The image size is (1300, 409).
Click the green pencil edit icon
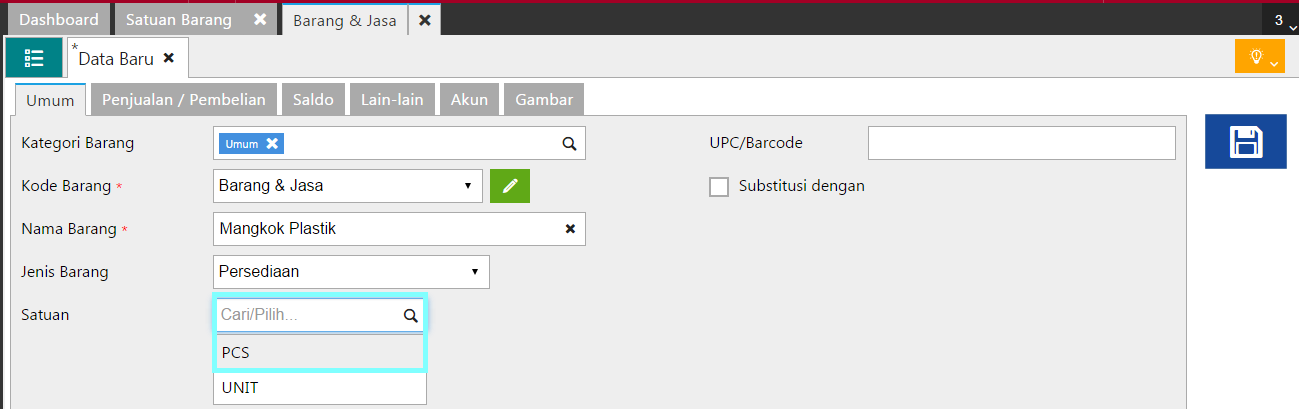point(510,185)
